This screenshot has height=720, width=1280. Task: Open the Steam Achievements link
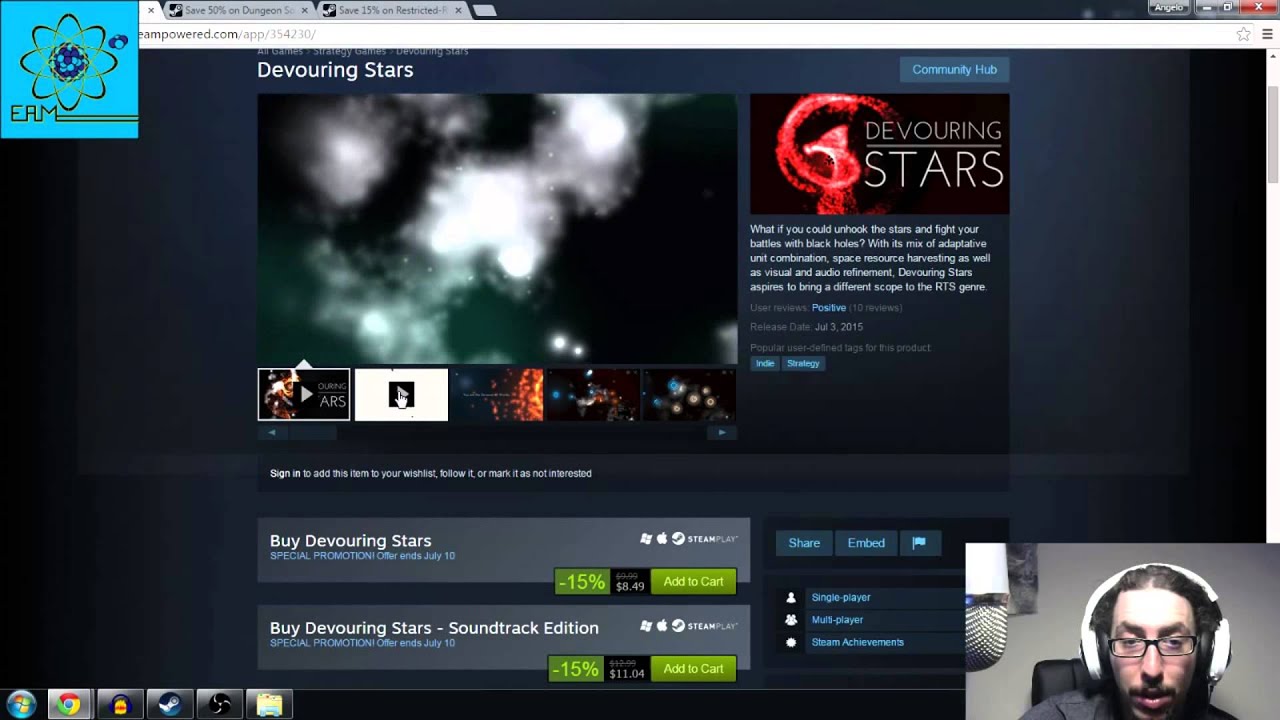pos(857,642)
